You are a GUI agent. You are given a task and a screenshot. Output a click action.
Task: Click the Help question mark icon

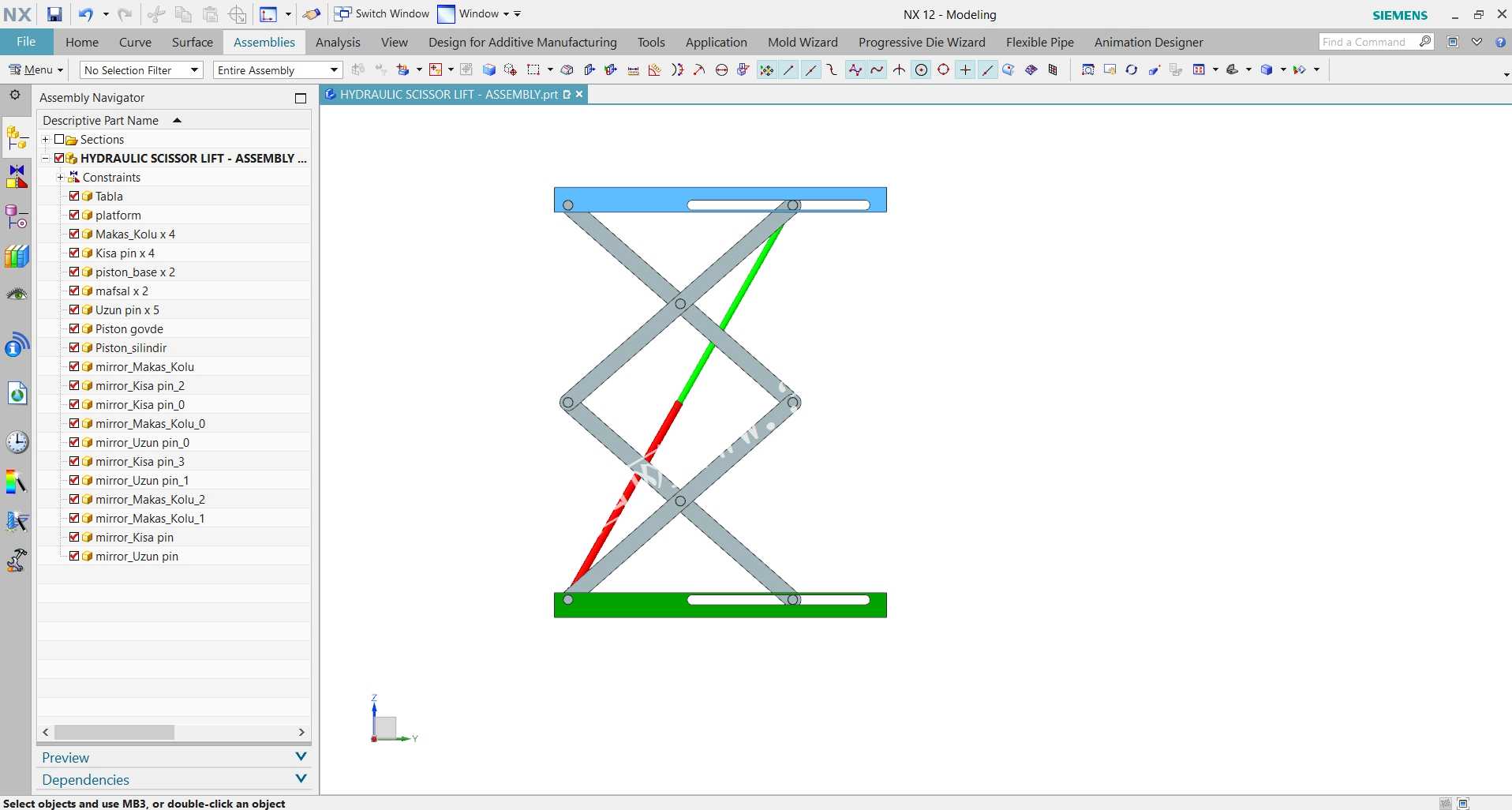click(1500, 43)
